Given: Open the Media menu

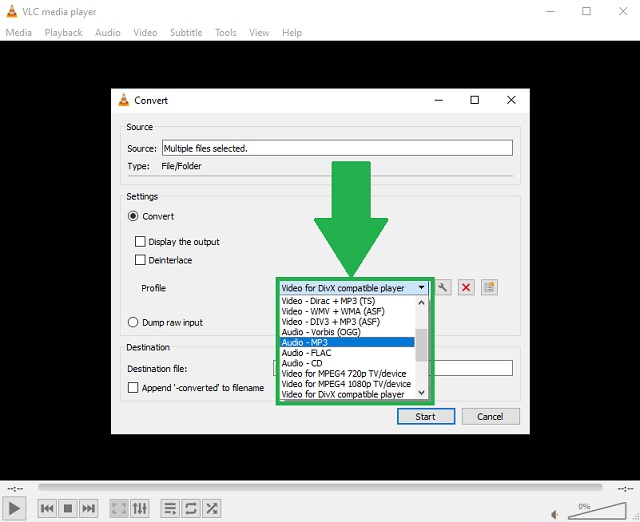Looking at the screenshot, I should [18, 33].
